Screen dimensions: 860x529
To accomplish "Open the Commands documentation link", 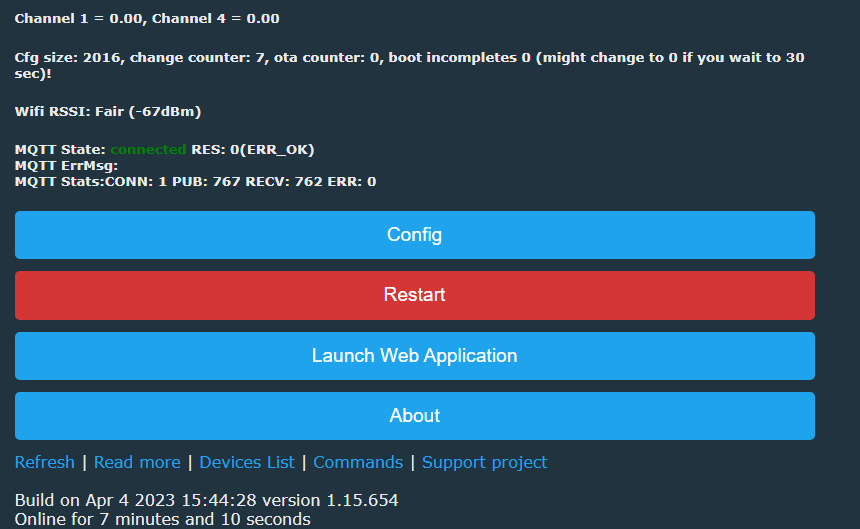I will coord(358,462).
